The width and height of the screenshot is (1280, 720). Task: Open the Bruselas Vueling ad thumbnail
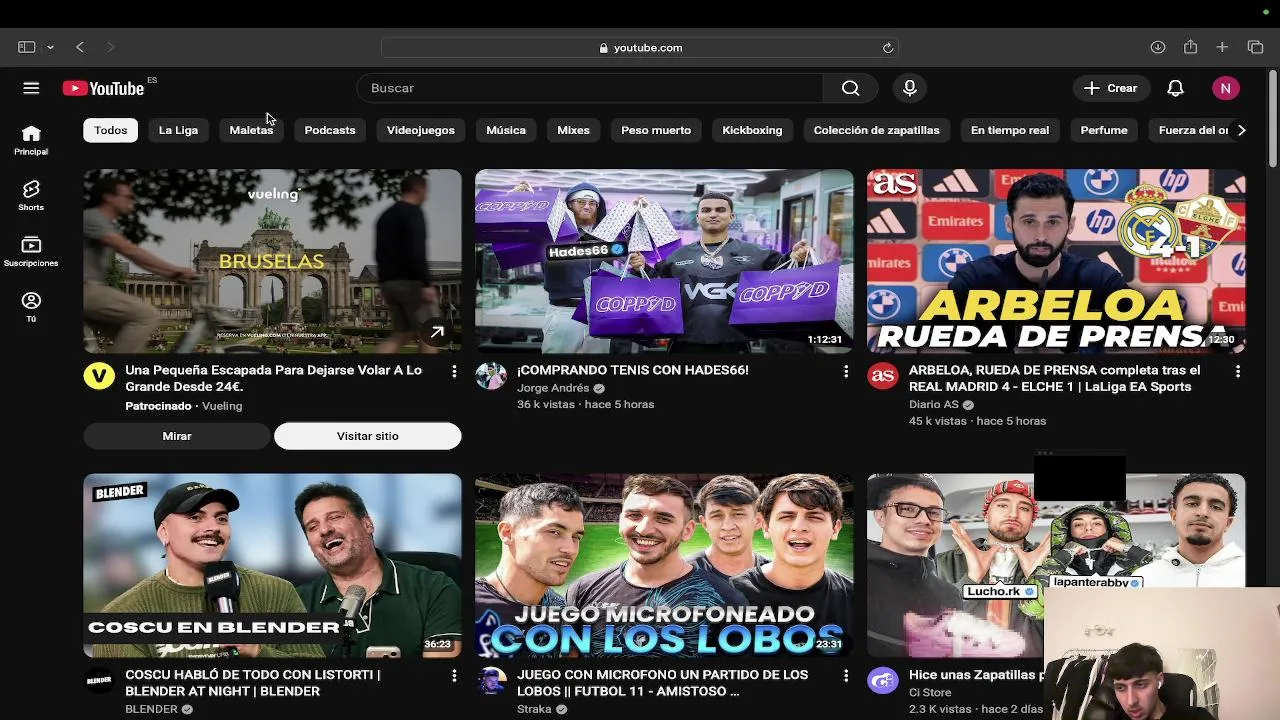(x=273, y=261)
